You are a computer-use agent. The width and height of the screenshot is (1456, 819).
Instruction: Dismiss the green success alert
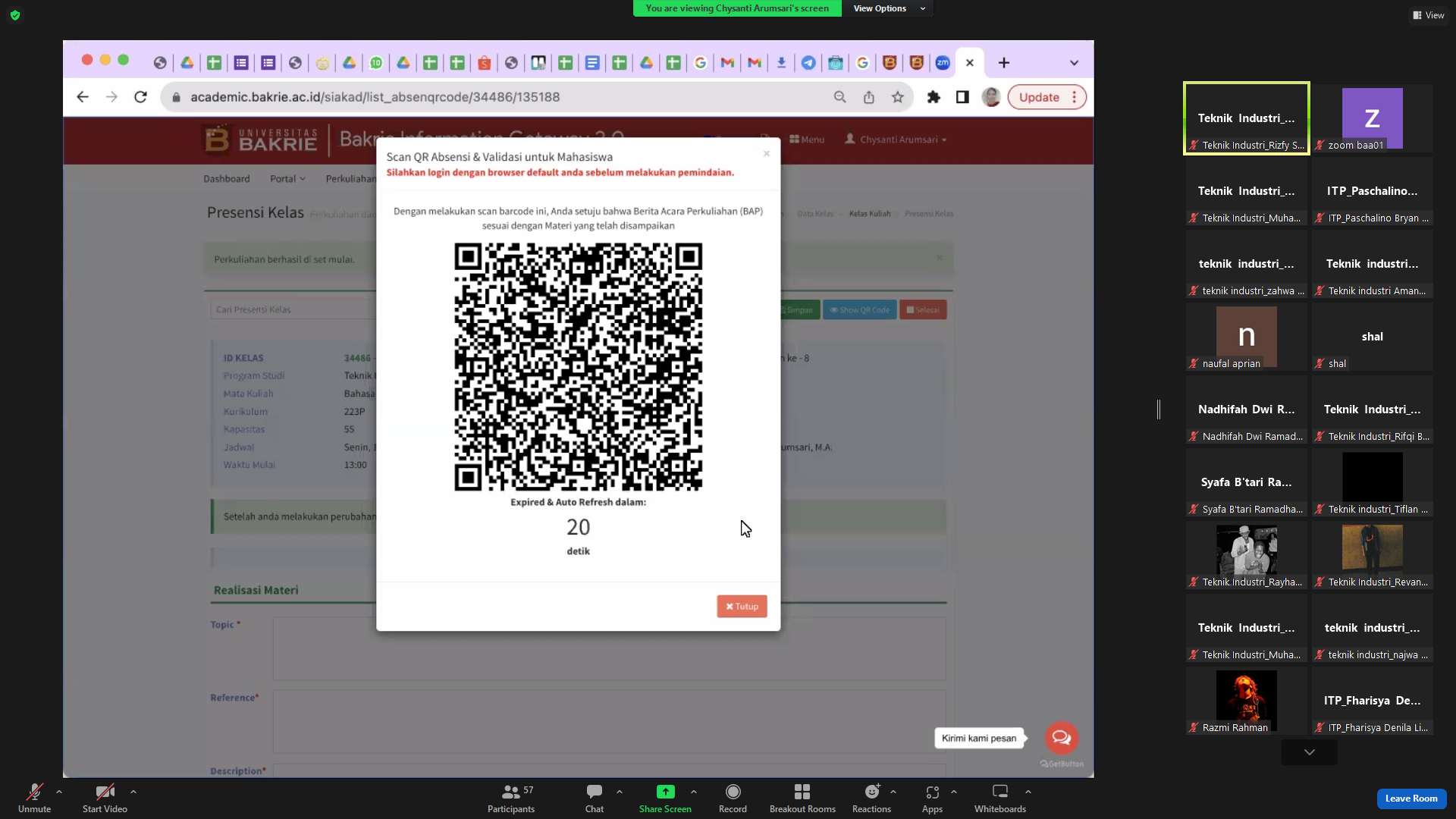(x=940, y=258)
